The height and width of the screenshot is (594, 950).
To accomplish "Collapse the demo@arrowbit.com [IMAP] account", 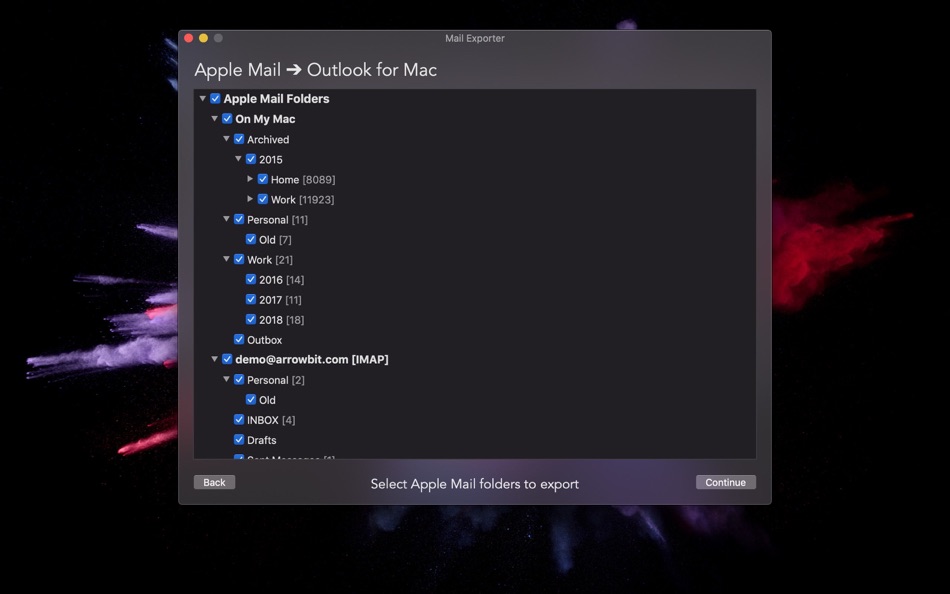I will coord(214,359).
